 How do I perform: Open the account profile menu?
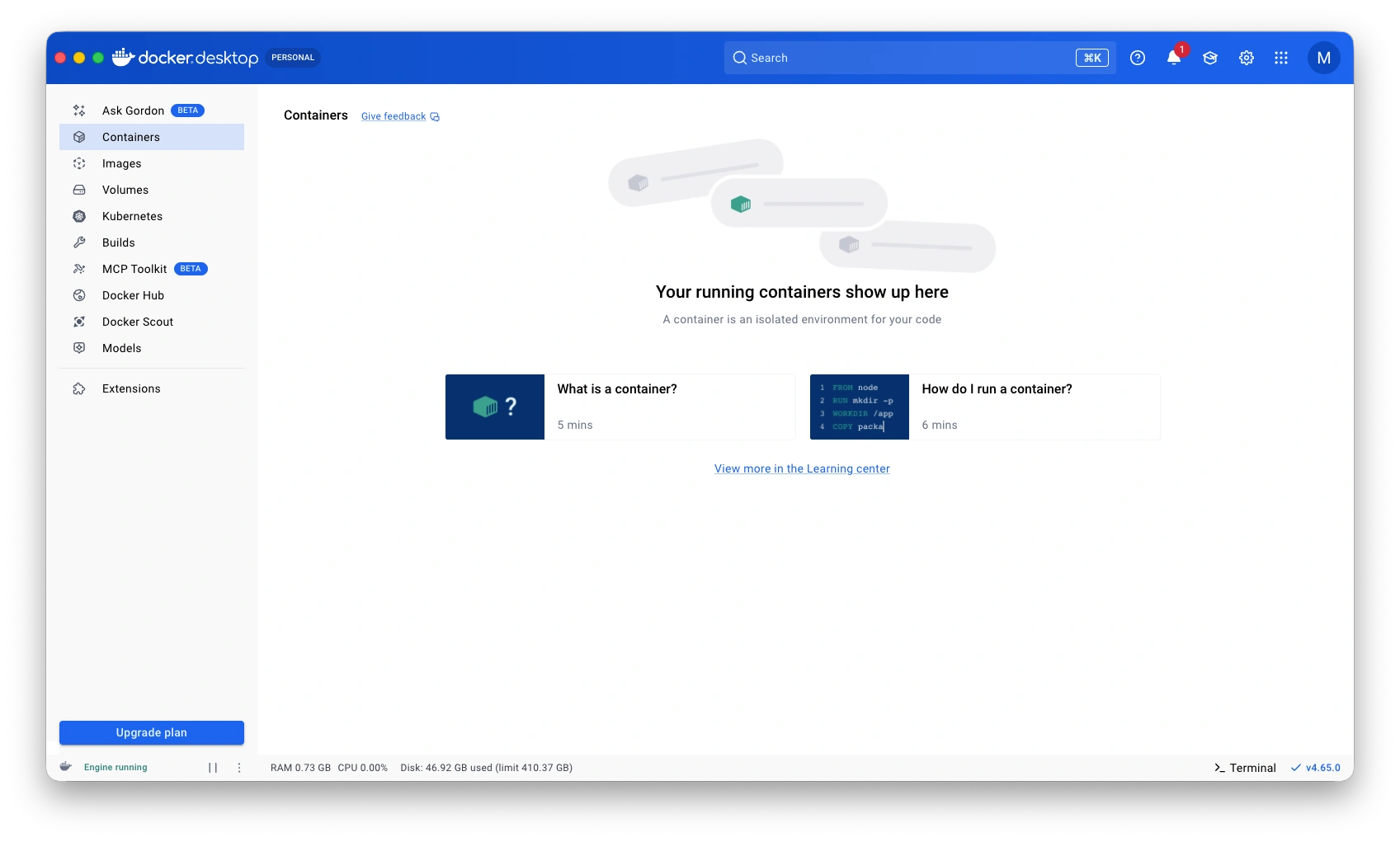(x=1323, y=58)
